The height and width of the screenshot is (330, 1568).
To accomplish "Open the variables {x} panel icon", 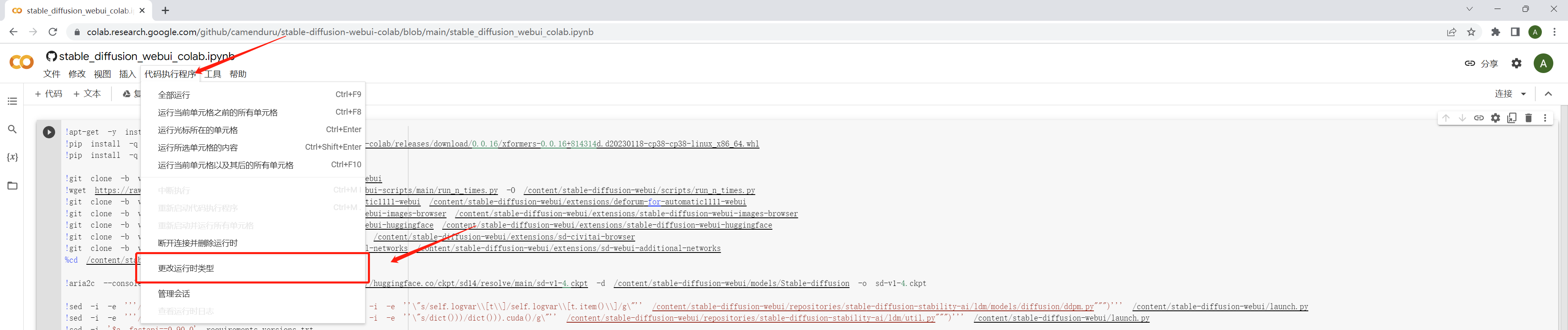I will tap(12, 157).
